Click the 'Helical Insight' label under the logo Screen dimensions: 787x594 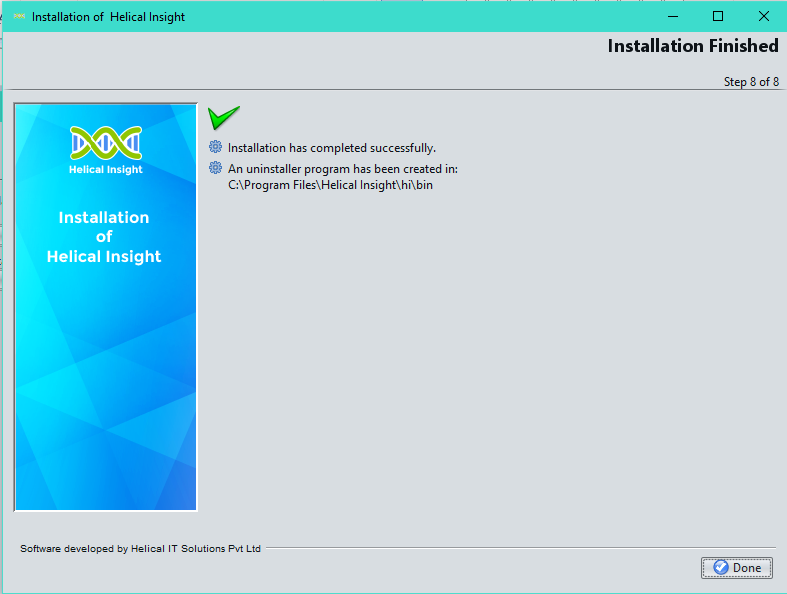click(x=106, y=170)
